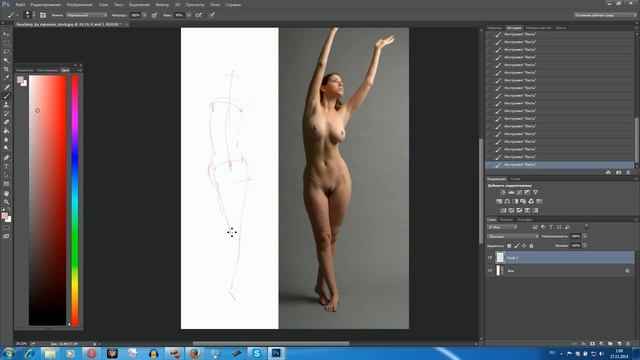This screenshot has width=640, height=360.
Task: Toggle lock image pixels brush icon
Action: 517,246
